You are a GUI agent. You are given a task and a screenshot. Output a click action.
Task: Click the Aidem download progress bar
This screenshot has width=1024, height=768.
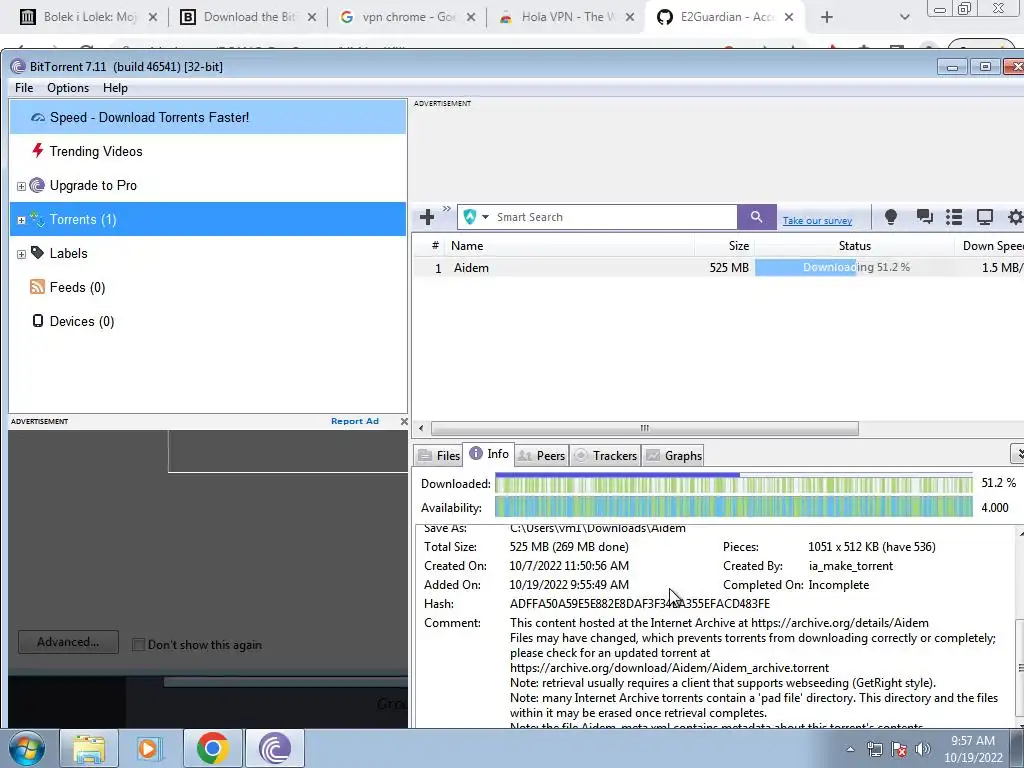[x=854, y=268]
